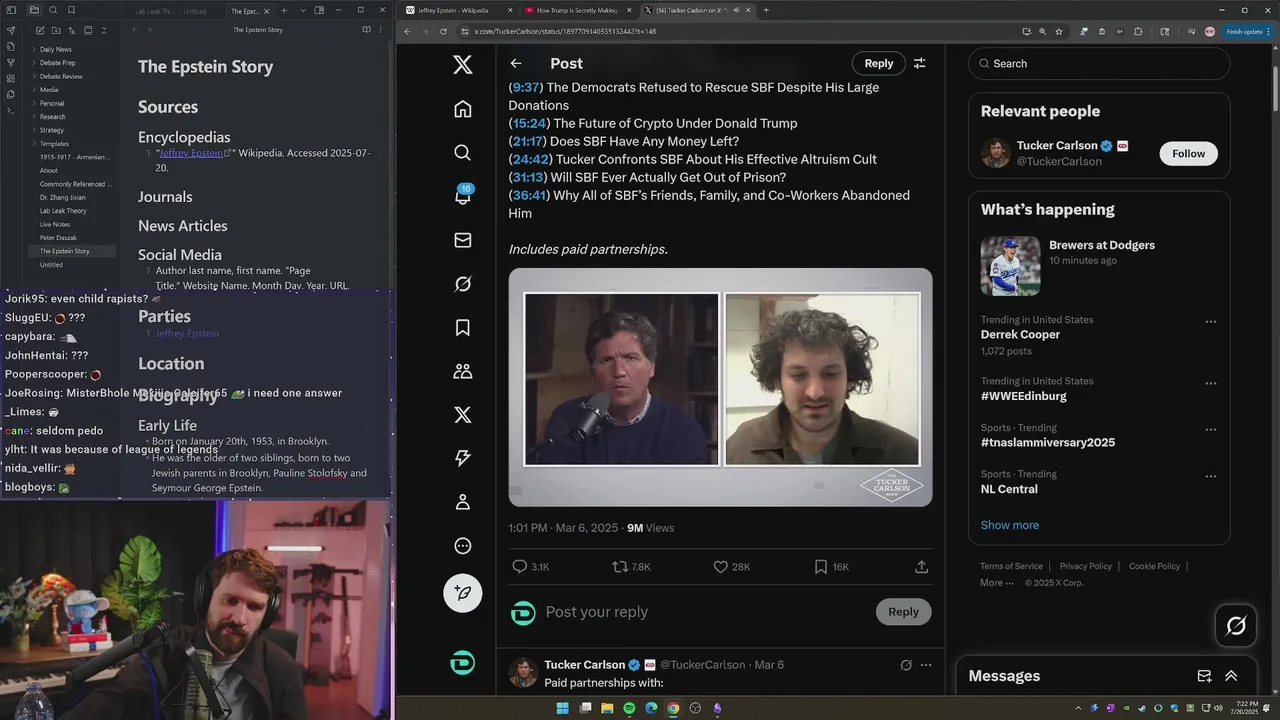Play the Tucker Carlson SBF video

(720, 387)
